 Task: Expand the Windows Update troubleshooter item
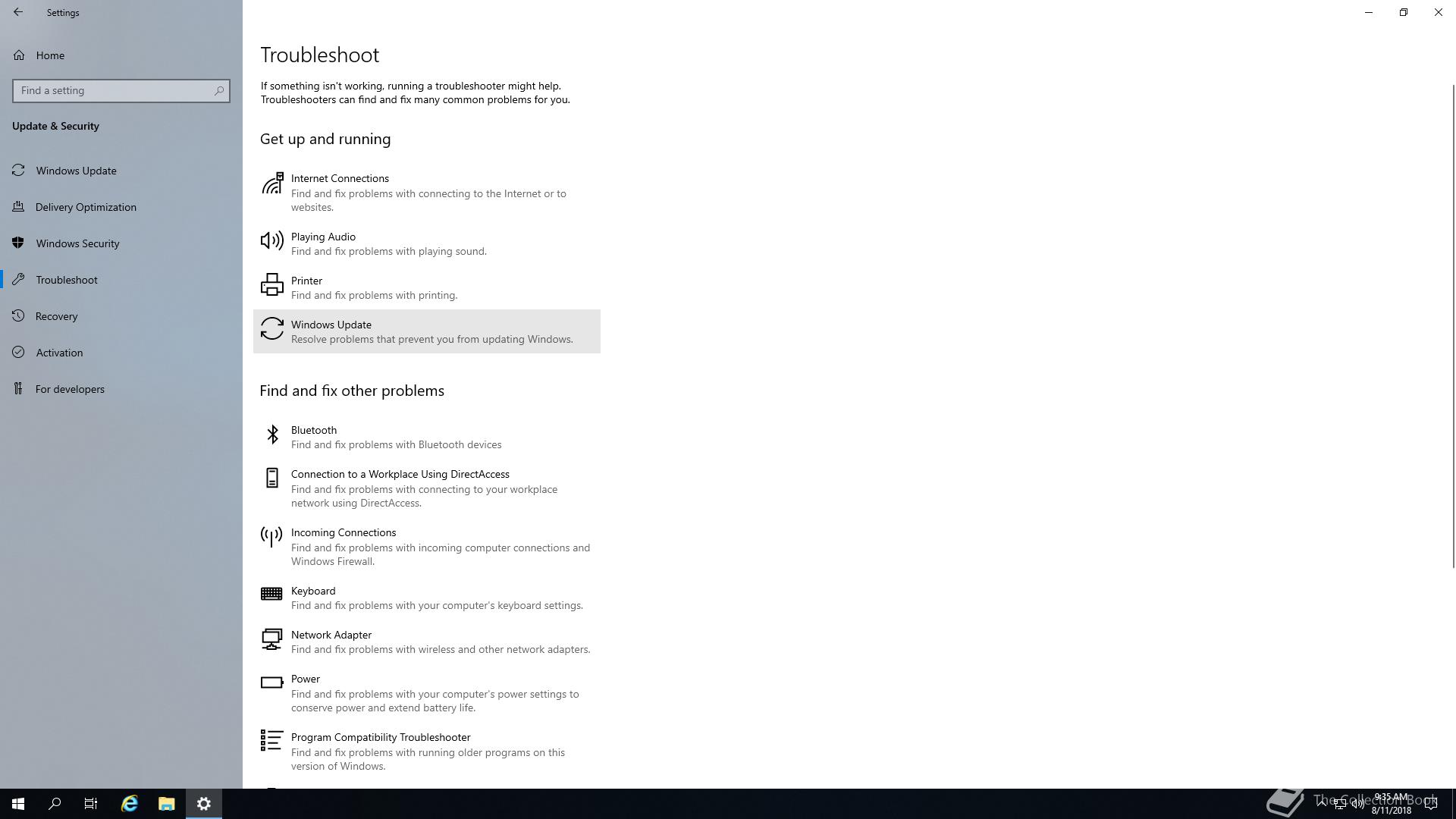coord(426,331)
